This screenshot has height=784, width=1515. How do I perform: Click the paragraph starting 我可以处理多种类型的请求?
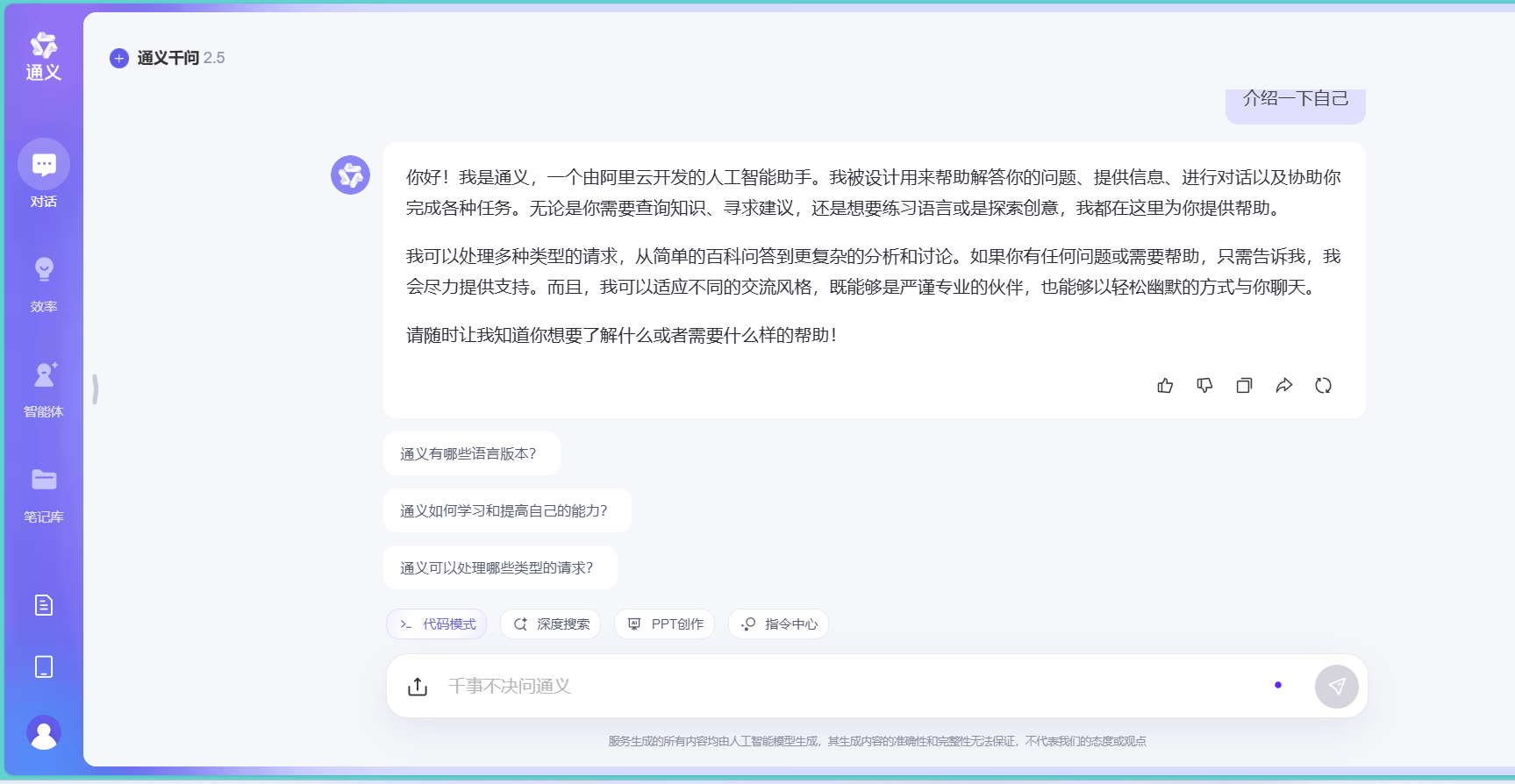pos(874,272)
